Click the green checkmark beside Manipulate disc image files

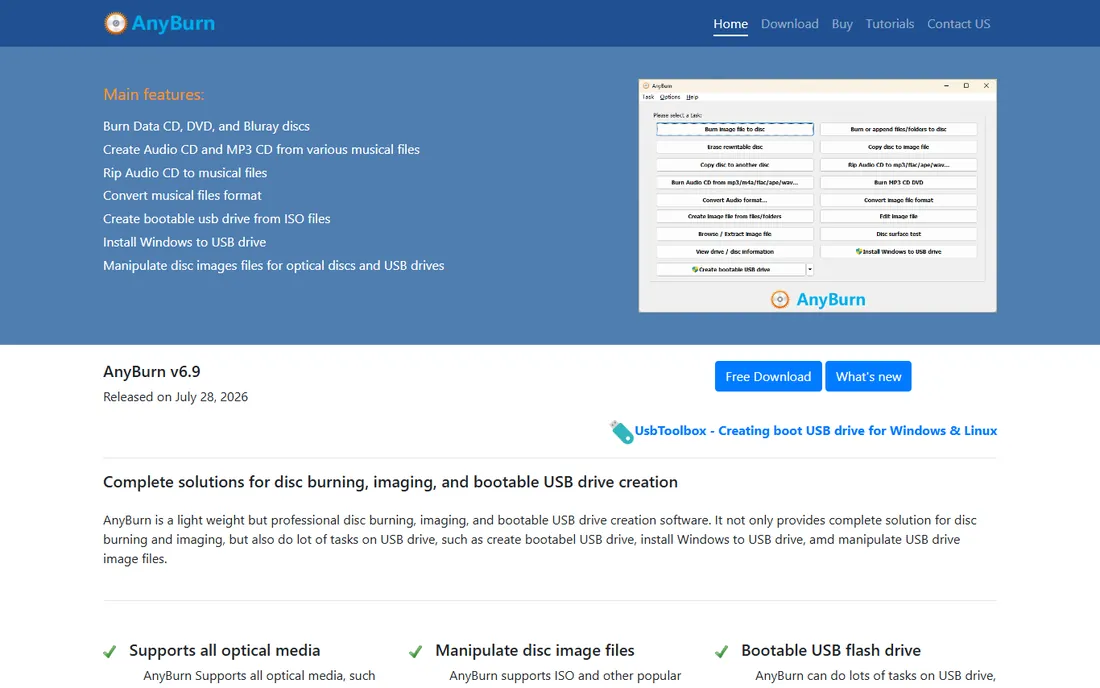point(415,652)
